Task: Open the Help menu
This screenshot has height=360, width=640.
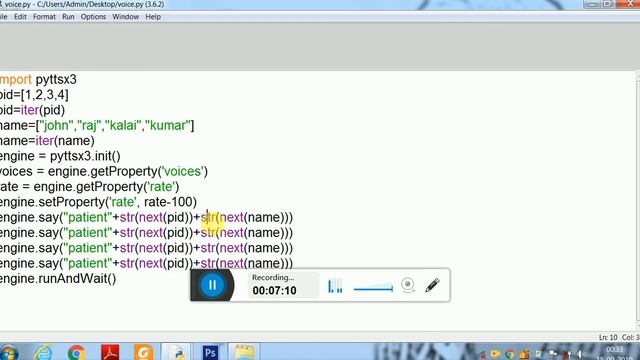Action: (x=153, y=17)
